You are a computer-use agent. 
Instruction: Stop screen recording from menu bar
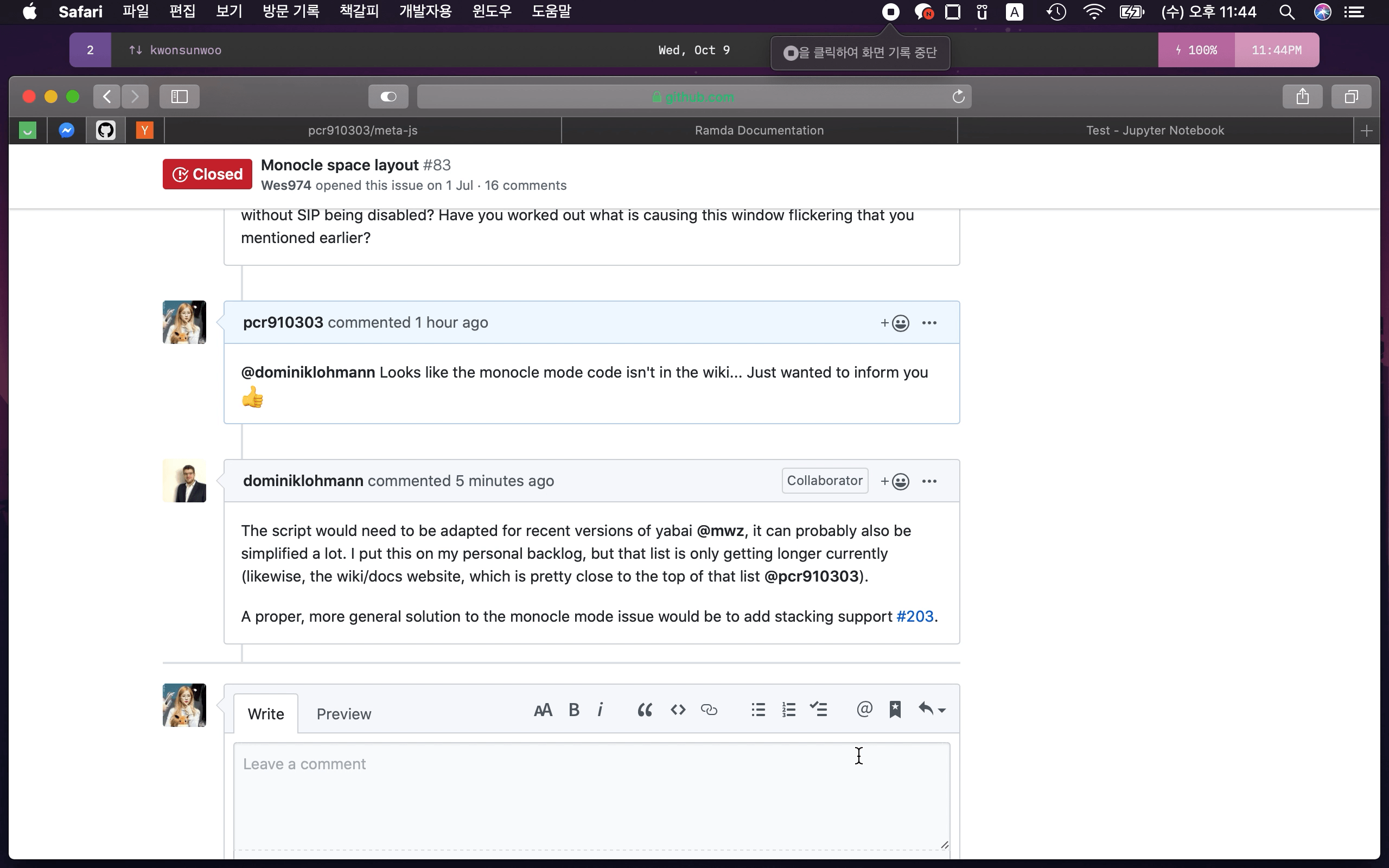[890, 11]
